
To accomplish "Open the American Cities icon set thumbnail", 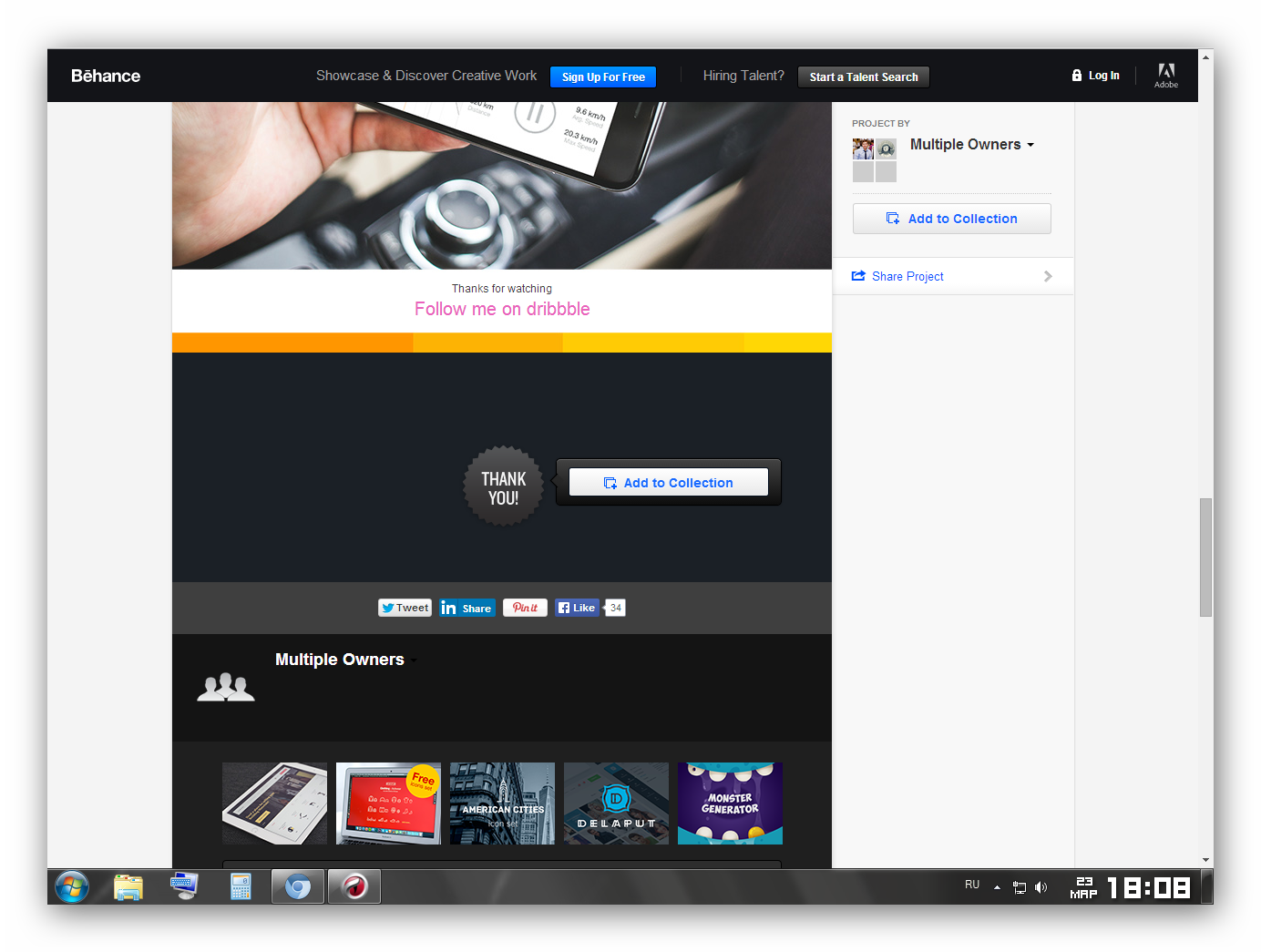I will (x=502, y=804).
